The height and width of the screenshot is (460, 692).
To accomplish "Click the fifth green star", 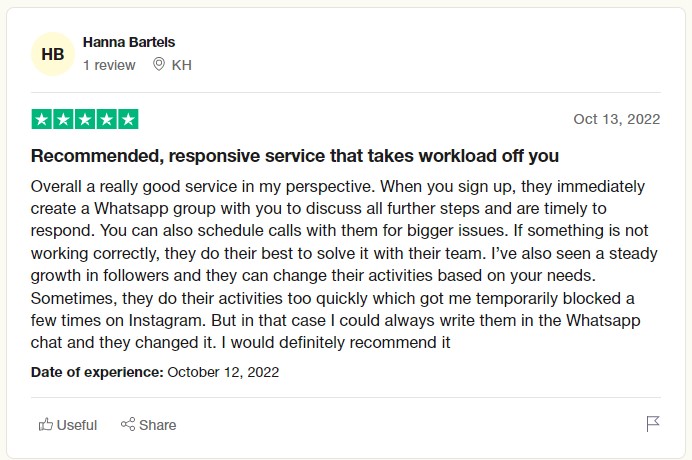I will pyautogui.click(x=128, y=119).
